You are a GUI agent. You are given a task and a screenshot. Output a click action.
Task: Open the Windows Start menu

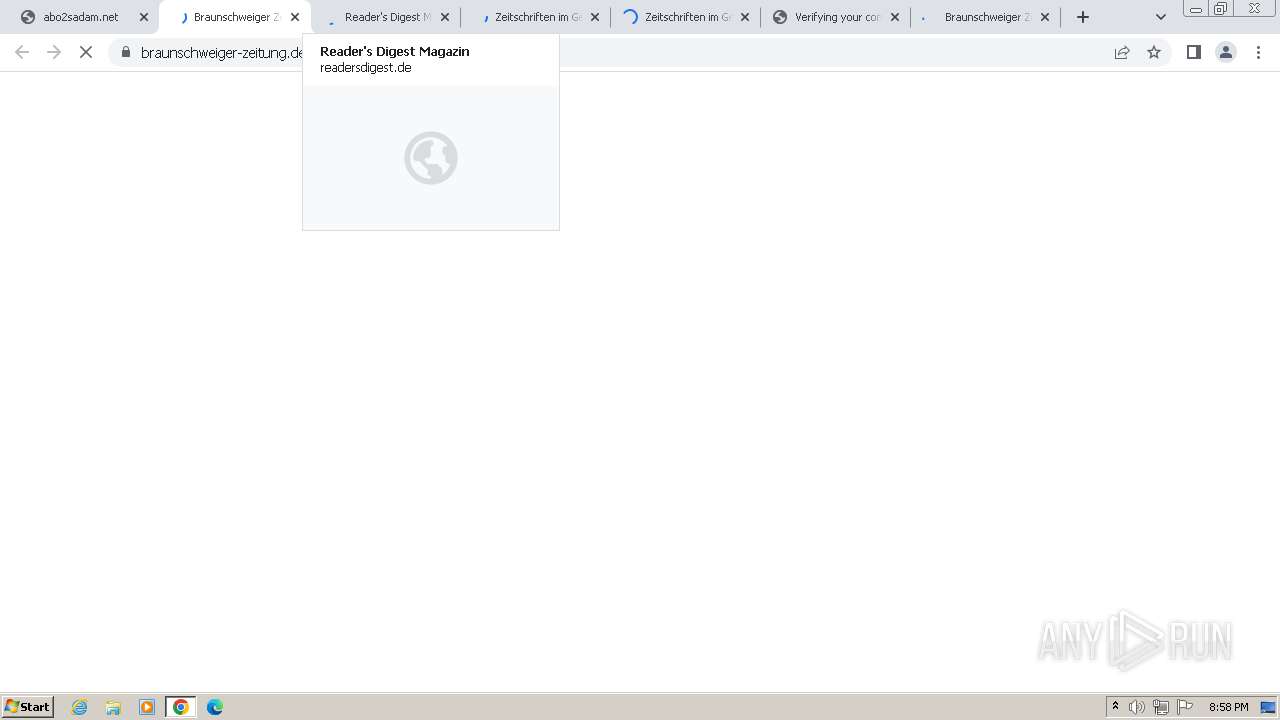click(x=28, y=707)
